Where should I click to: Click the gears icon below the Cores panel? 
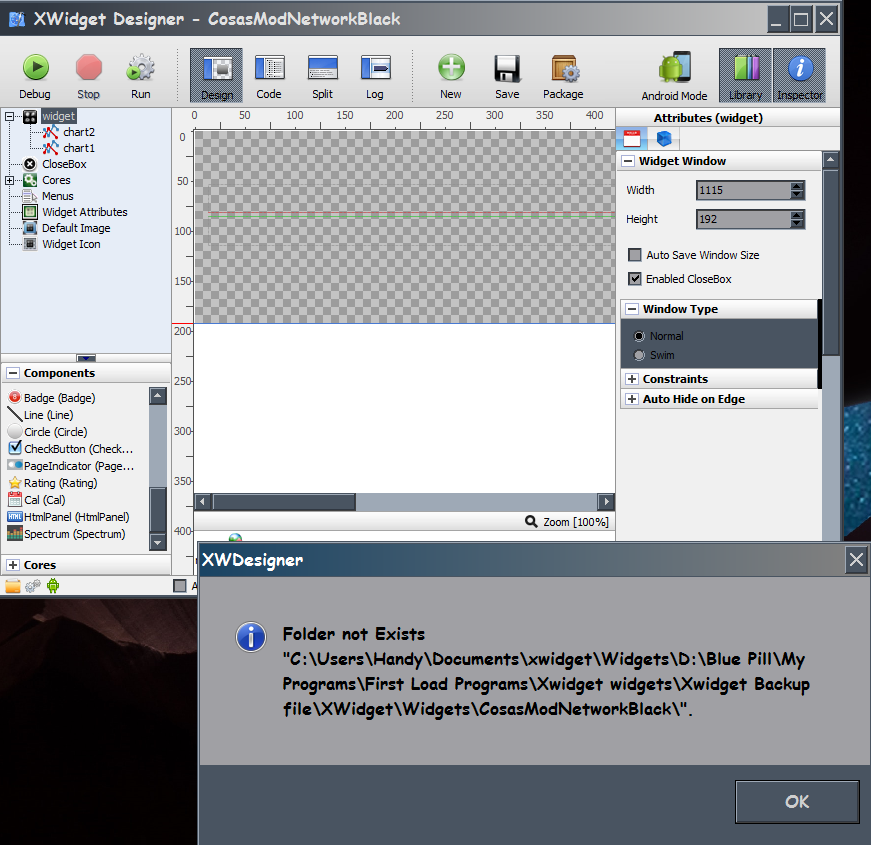coord(33,586)
